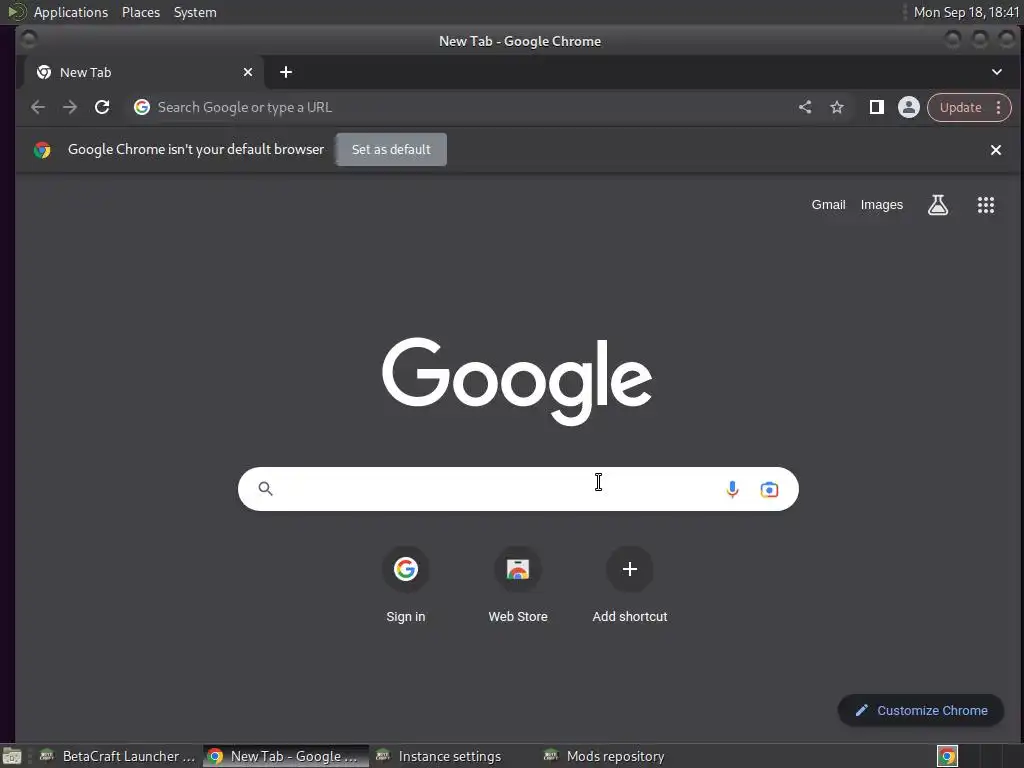1024x768 pixels.
Task: Click the clock showing Mon Sep 18
Action: (966, 12)
